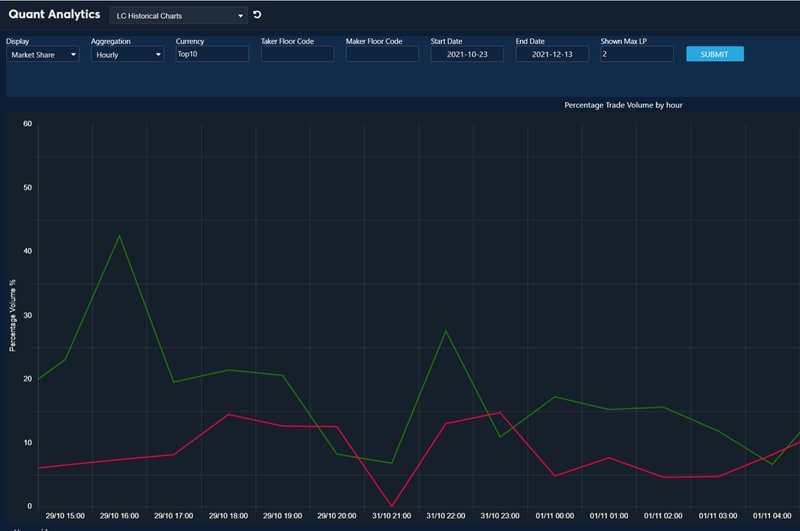Click the Percentage Volume % axis label

(x=13, y=315)
